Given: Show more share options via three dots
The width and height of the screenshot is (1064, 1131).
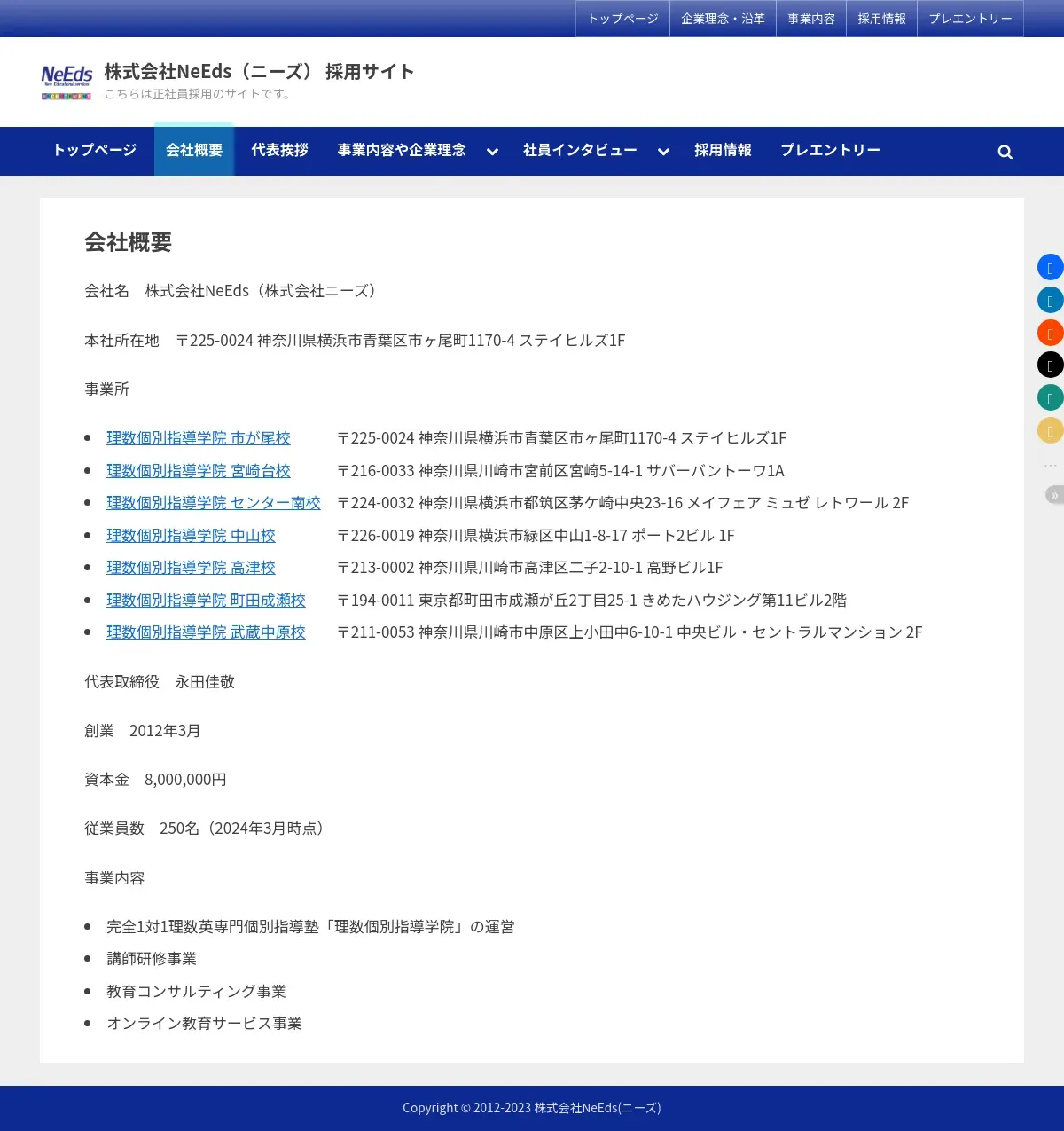Looking at the screenshot, I should tap(1051, 464).
